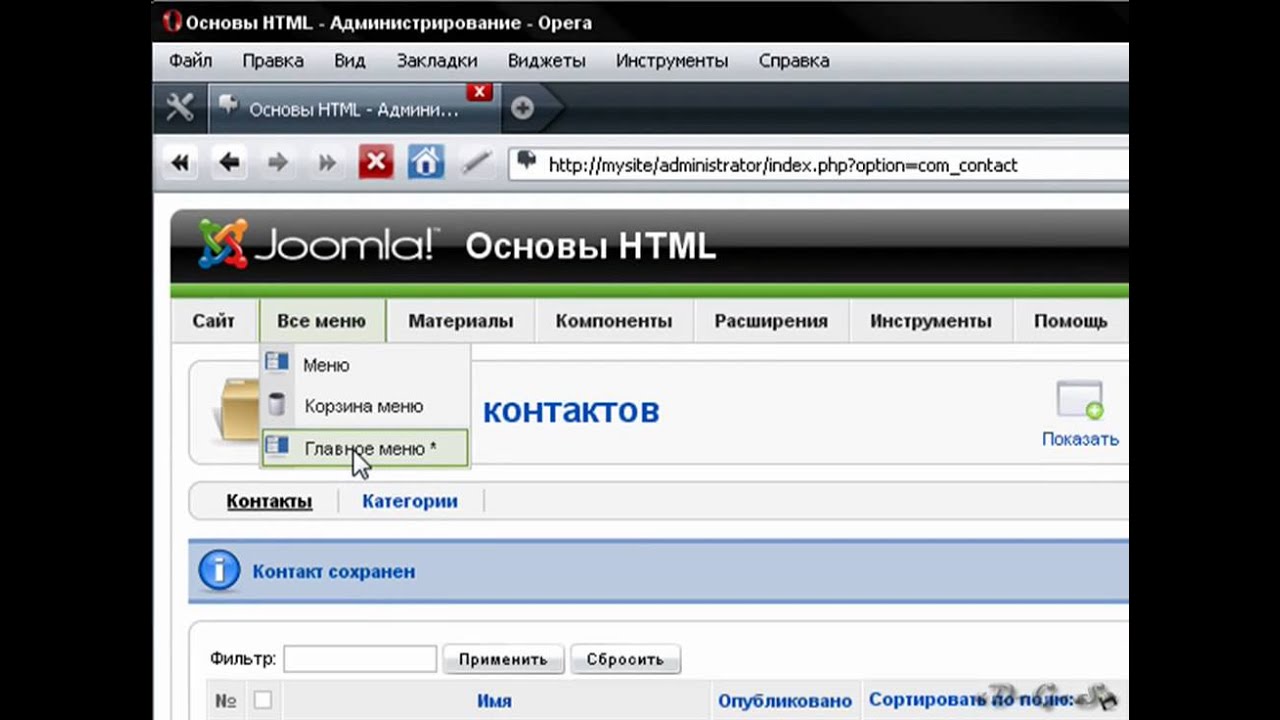Open the Opera panels wrench icon
Screen dimensions: 1280x720
coord(180,108)
